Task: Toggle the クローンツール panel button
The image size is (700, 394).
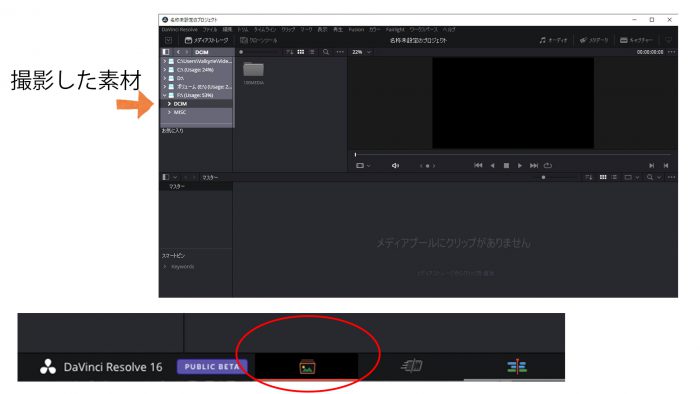Action: click(x=258, y=40)
